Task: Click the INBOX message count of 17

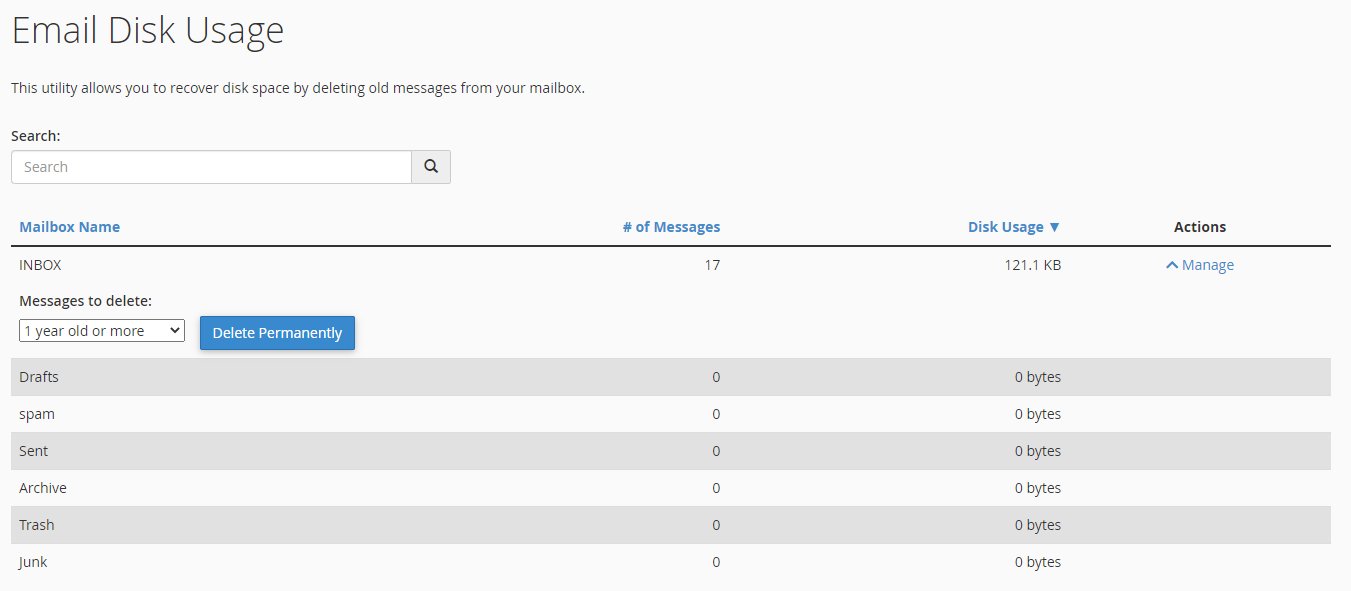Action: pos(711,265)
